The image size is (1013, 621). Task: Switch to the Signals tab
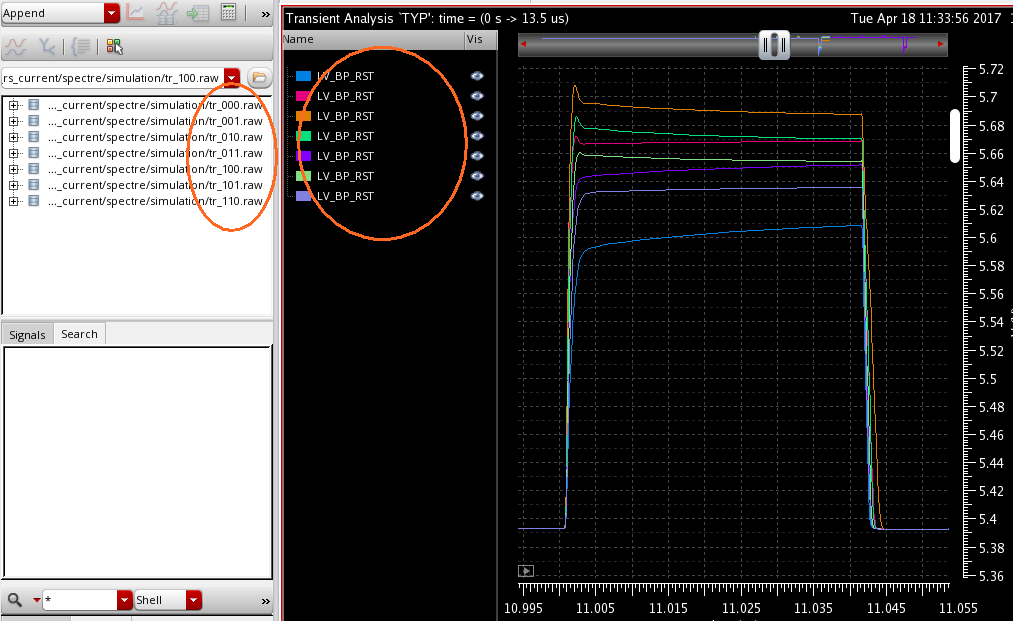27,334
